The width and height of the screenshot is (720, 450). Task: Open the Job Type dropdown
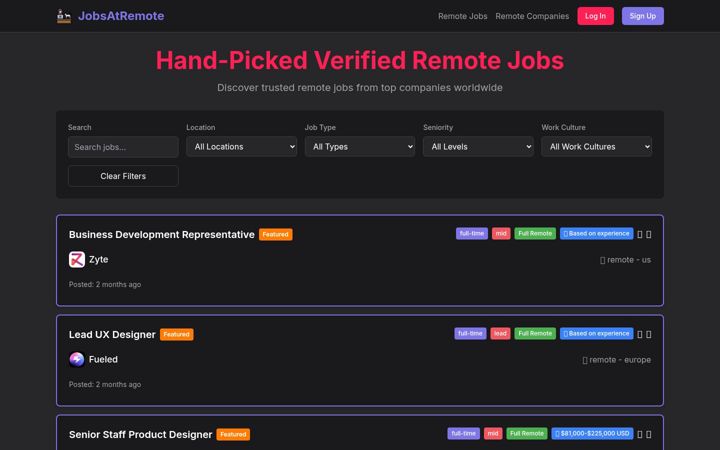pyautogui.click(x=360, y=146)
